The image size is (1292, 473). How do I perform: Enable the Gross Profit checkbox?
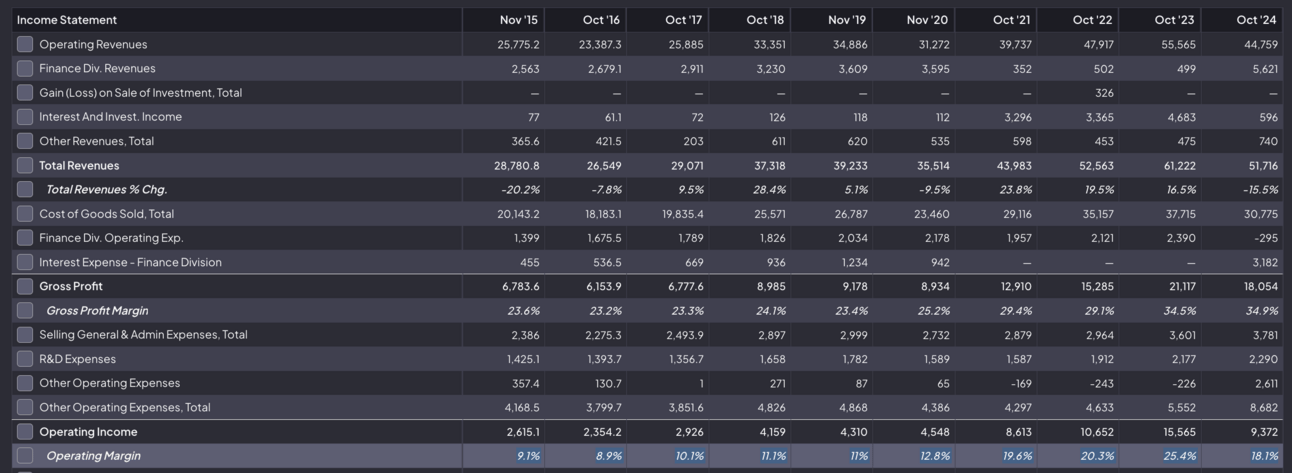pos(25,286)
